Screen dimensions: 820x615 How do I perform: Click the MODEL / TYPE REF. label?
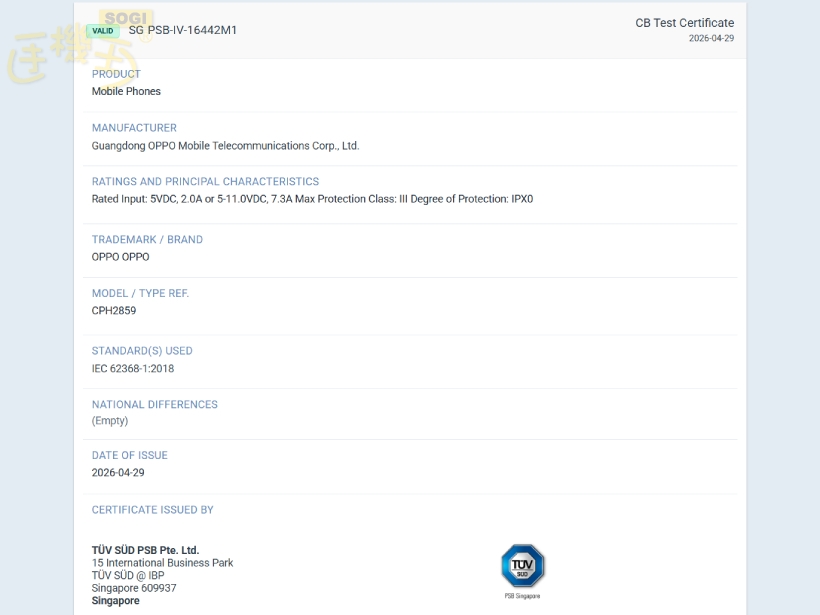click(140, 293)
